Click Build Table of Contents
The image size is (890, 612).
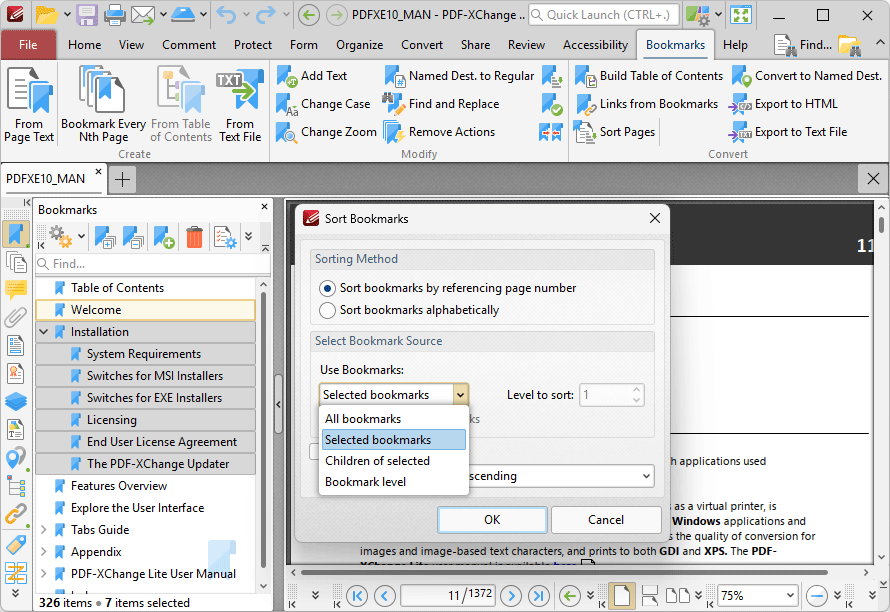tap(649, 76)
